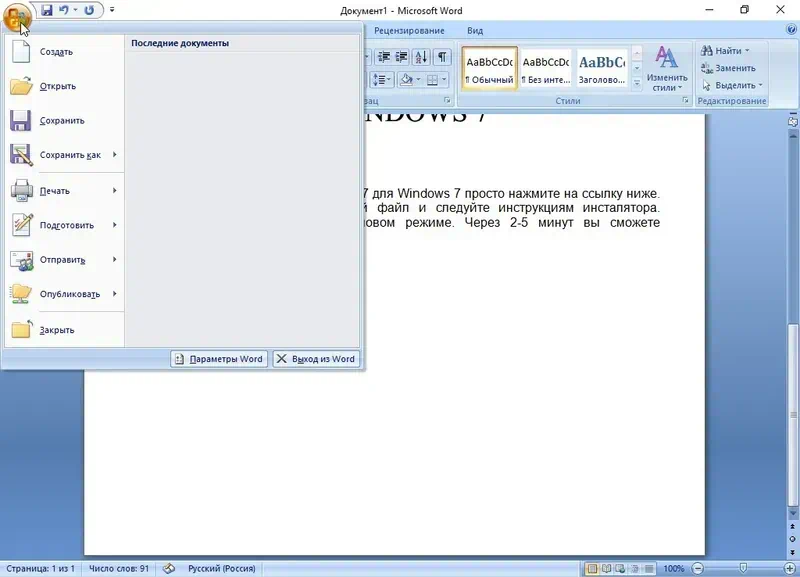Click Найти find button
The height and width of the screenshot is (577, 800).
coord(725,51)
